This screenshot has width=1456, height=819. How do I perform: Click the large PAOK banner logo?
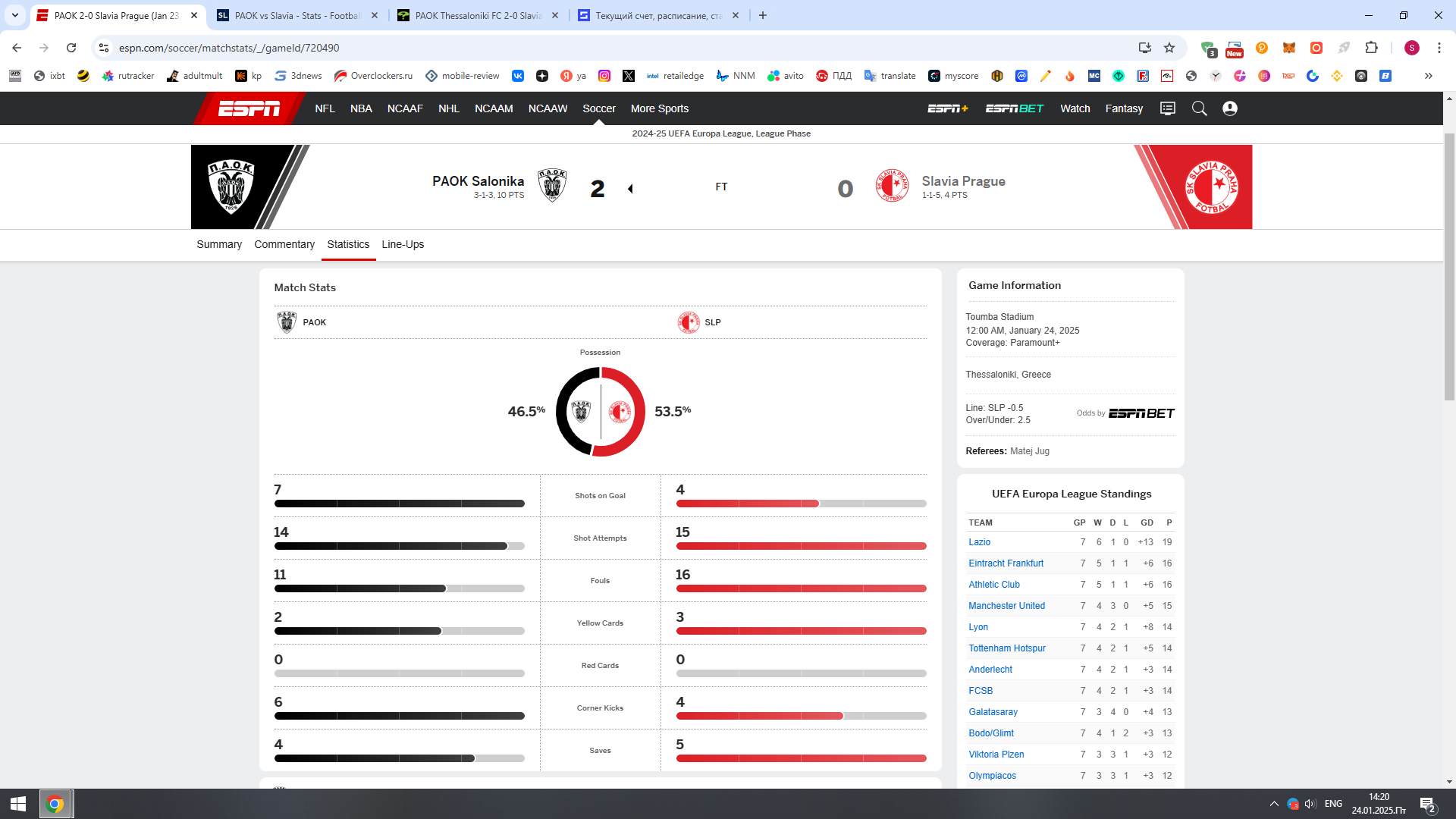tap(231, 187)
